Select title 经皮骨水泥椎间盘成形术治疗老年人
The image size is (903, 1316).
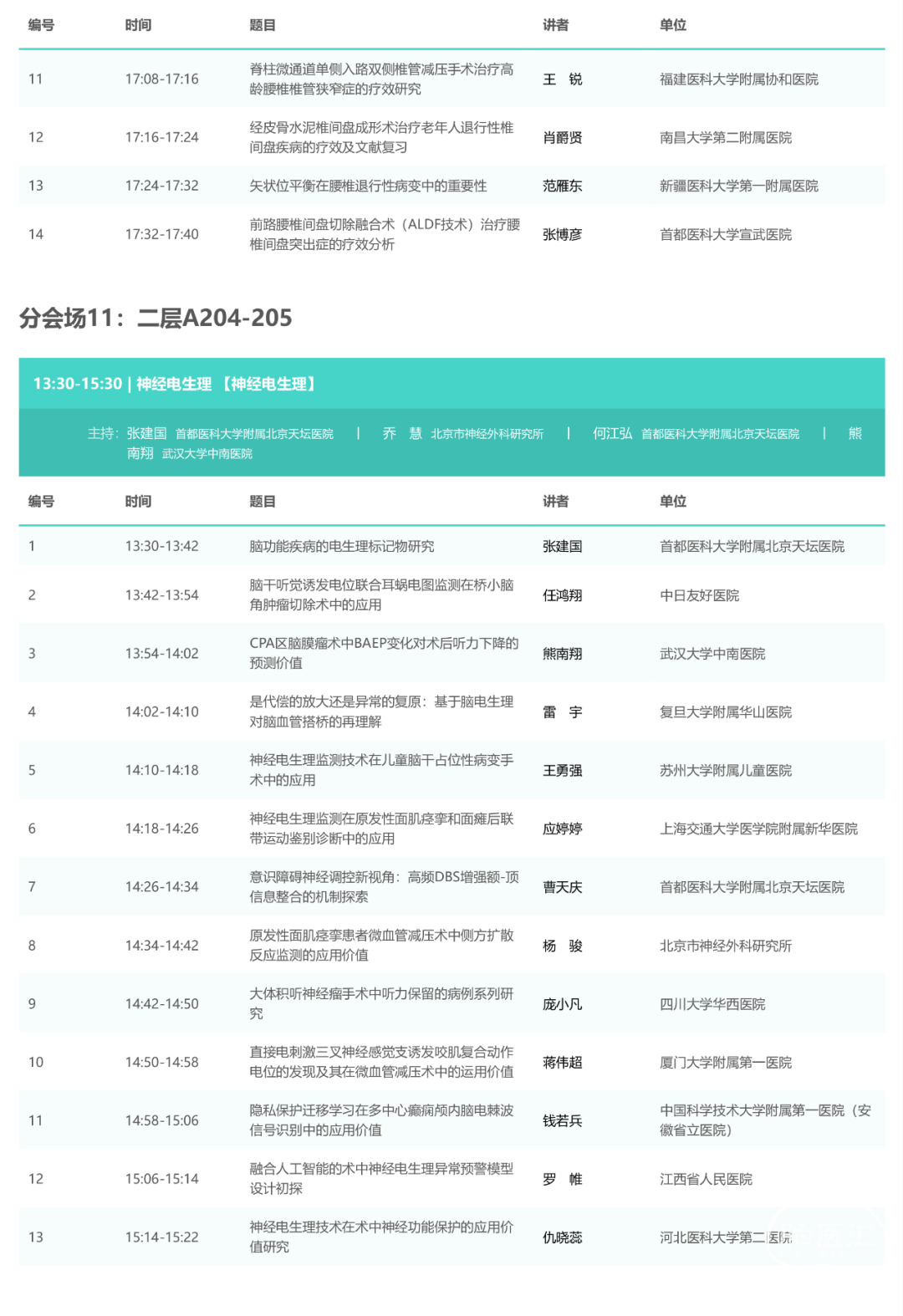381,137
